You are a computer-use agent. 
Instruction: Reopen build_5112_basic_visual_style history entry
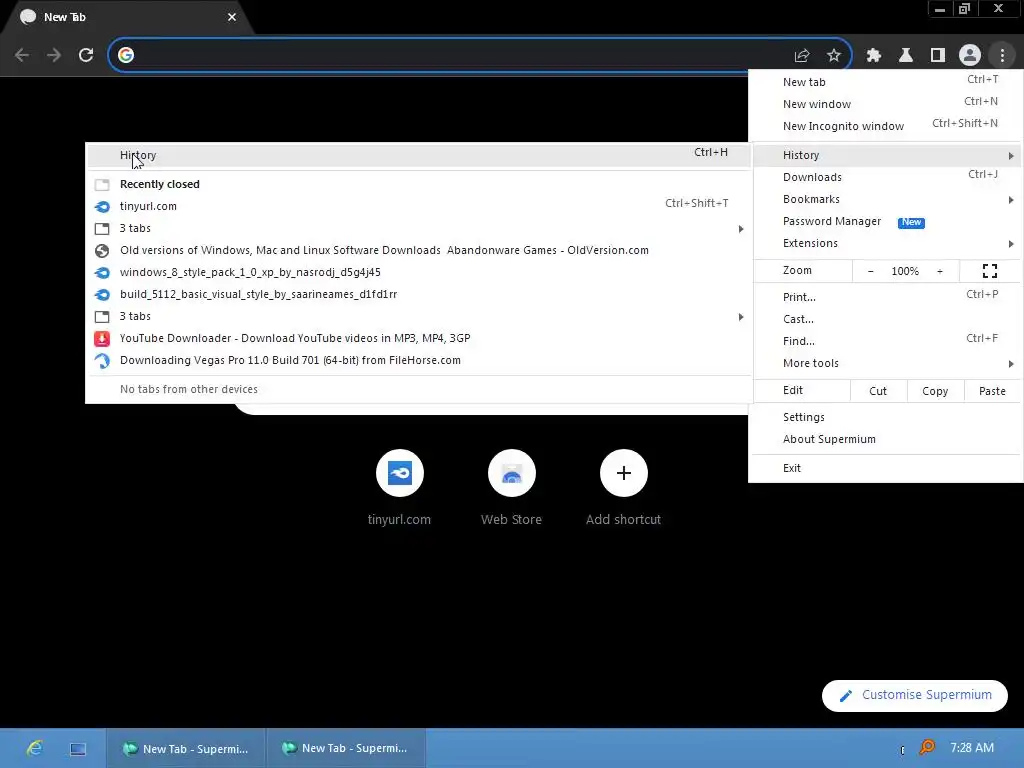(x=418, y=294)
